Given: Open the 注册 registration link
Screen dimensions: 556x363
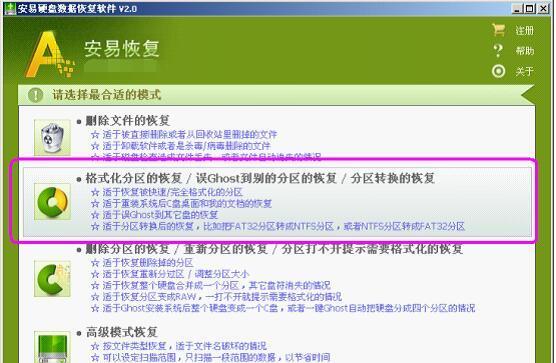Looking at the screenshot, I should (525, 31).
